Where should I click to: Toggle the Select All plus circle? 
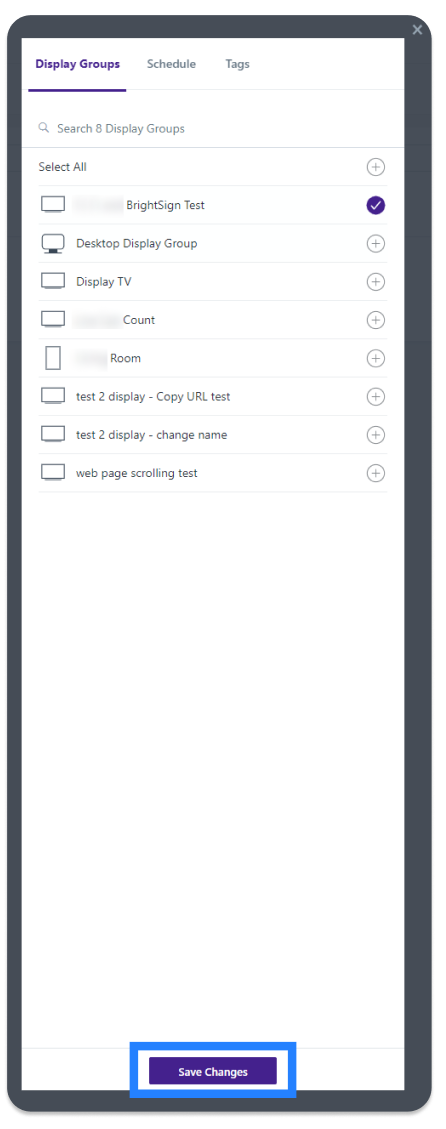tap(375, 167)
